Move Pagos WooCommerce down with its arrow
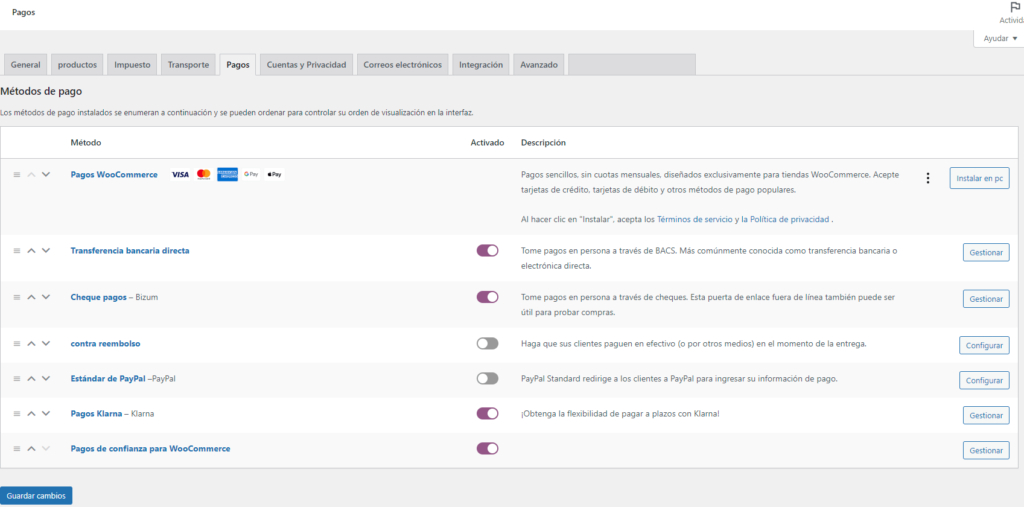1024x507 pixels. click(x=46, y=174)
